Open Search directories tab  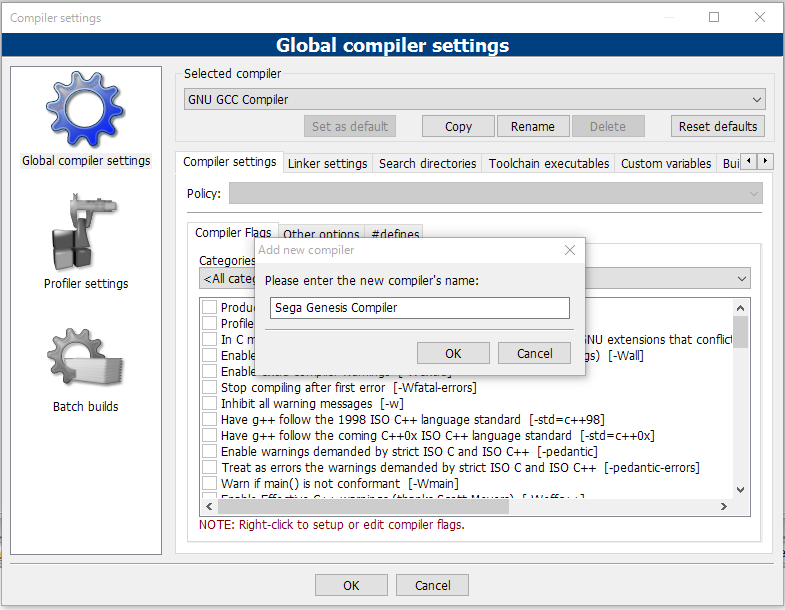tap(427, 164)
